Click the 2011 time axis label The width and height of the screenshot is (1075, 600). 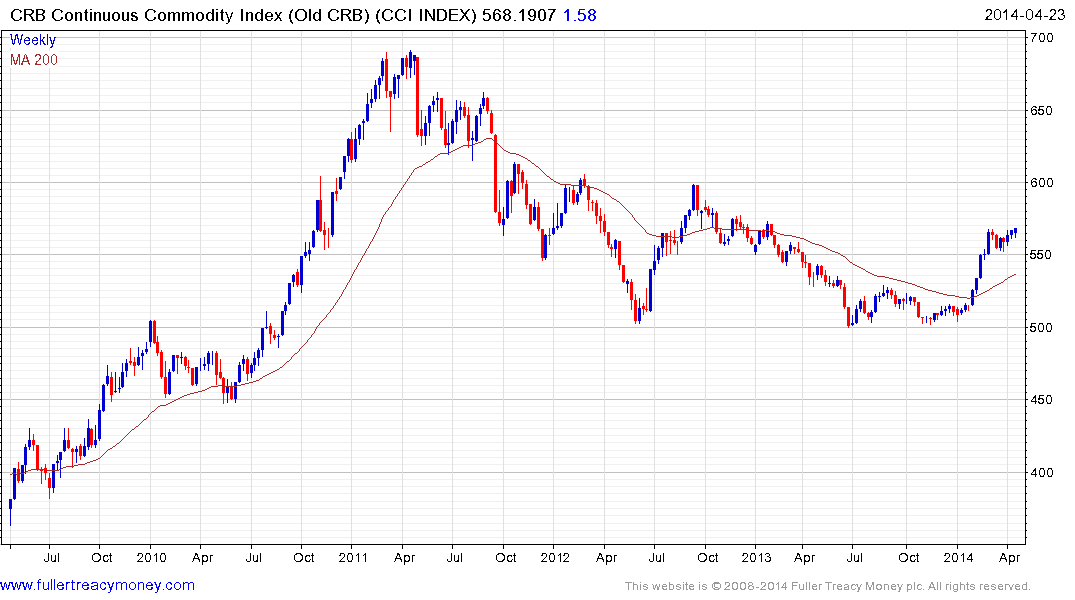point(353,557)
